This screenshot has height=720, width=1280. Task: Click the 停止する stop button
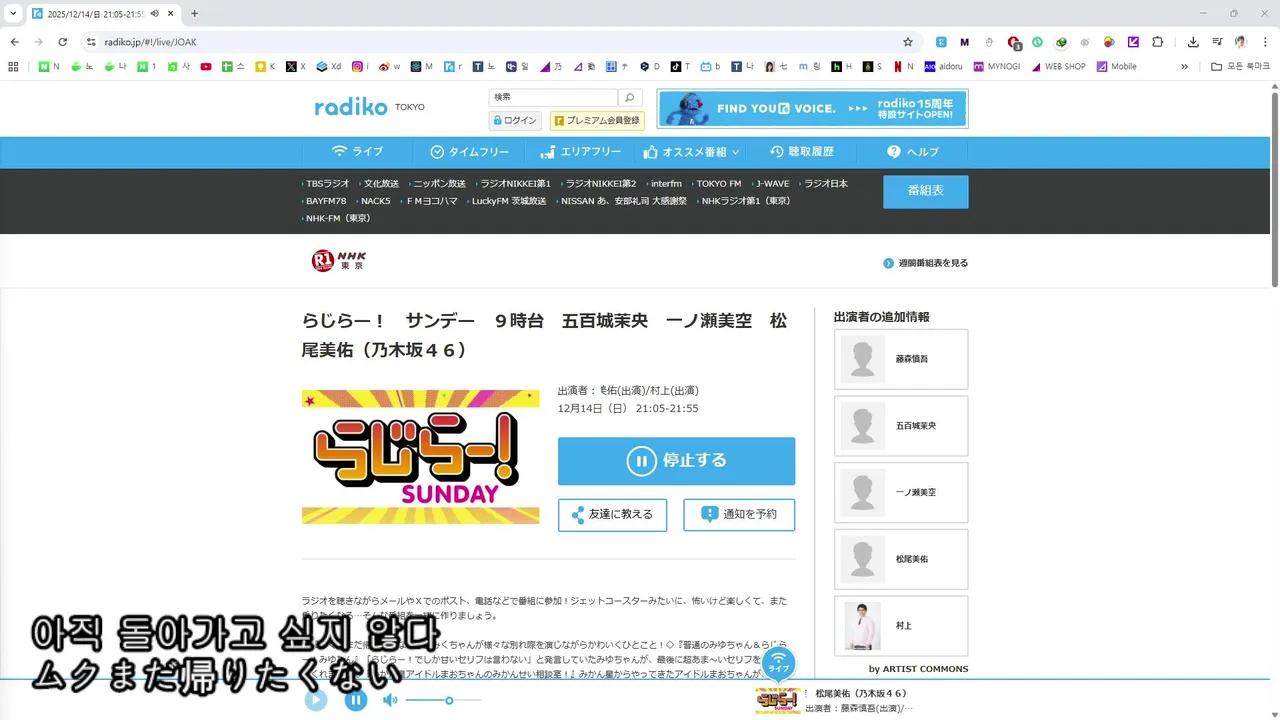coord(676,461)
